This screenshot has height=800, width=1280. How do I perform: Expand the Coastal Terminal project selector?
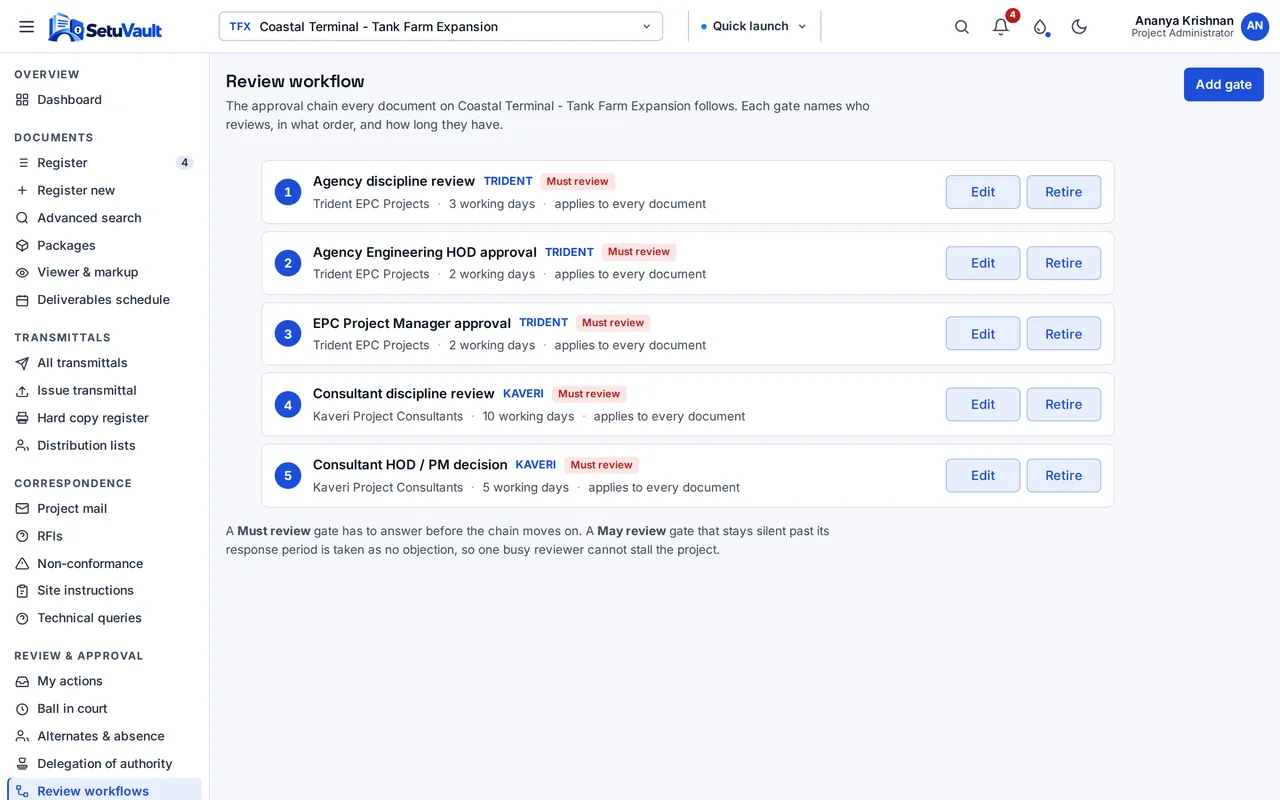(441, 27)
